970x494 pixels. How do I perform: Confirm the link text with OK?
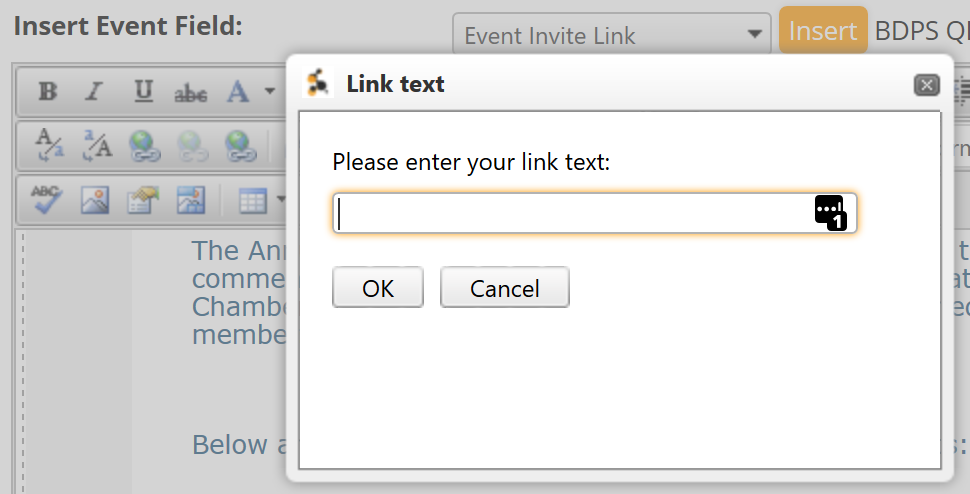click(378, 288)
